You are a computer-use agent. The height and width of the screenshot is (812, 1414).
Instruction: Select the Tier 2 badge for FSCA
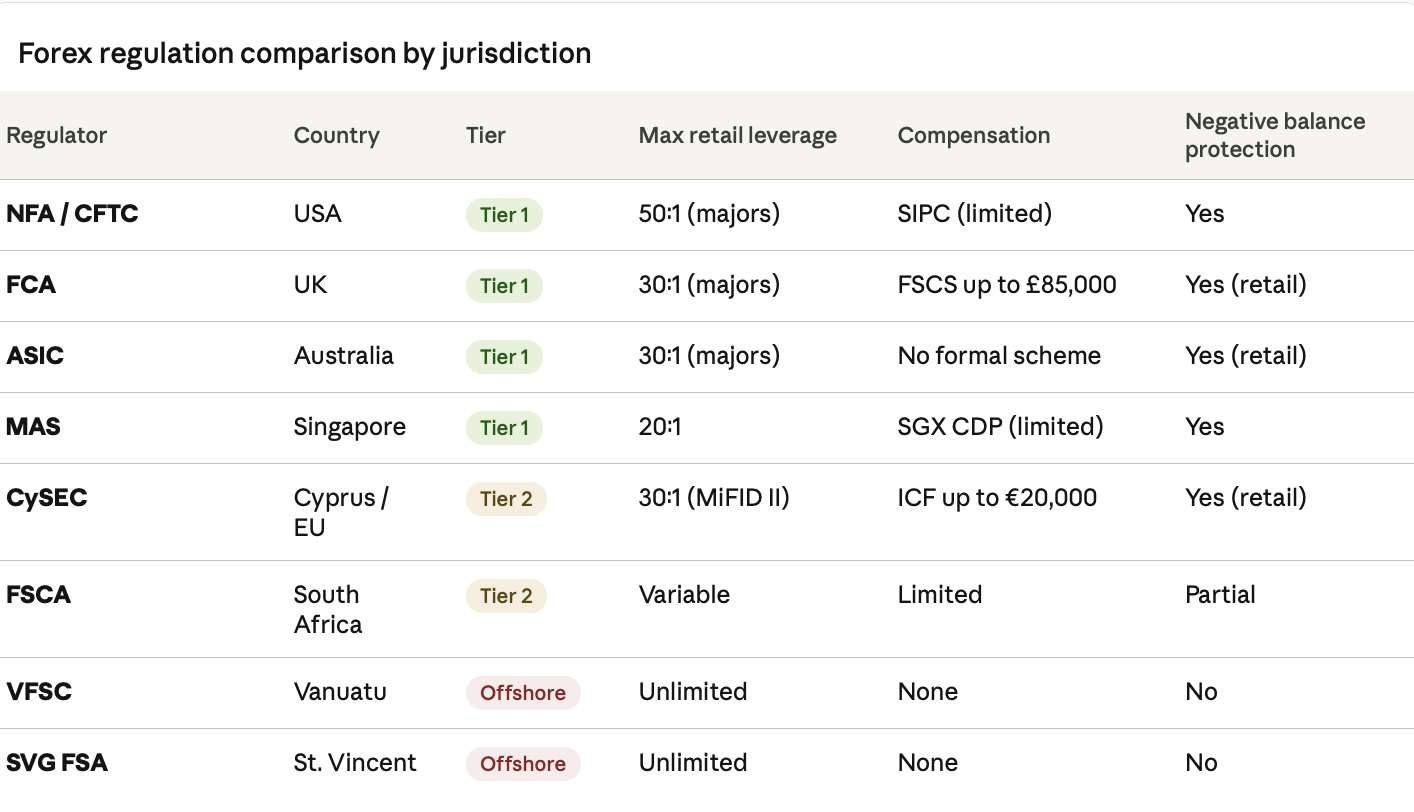[x=506, y=596]
